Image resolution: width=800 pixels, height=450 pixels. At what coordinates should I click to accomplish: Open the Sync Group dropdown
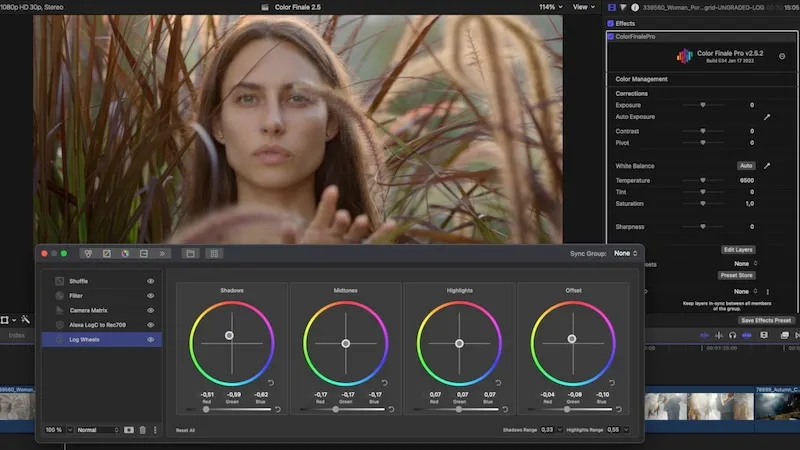pyautogui.click(x=626, y=254)
